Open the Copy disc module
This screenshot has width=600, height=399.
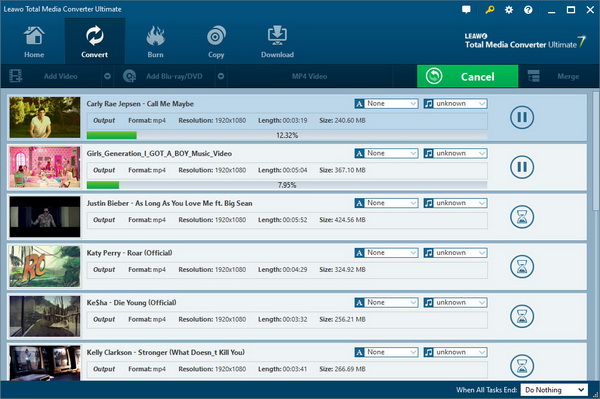(x=216, y=41)
